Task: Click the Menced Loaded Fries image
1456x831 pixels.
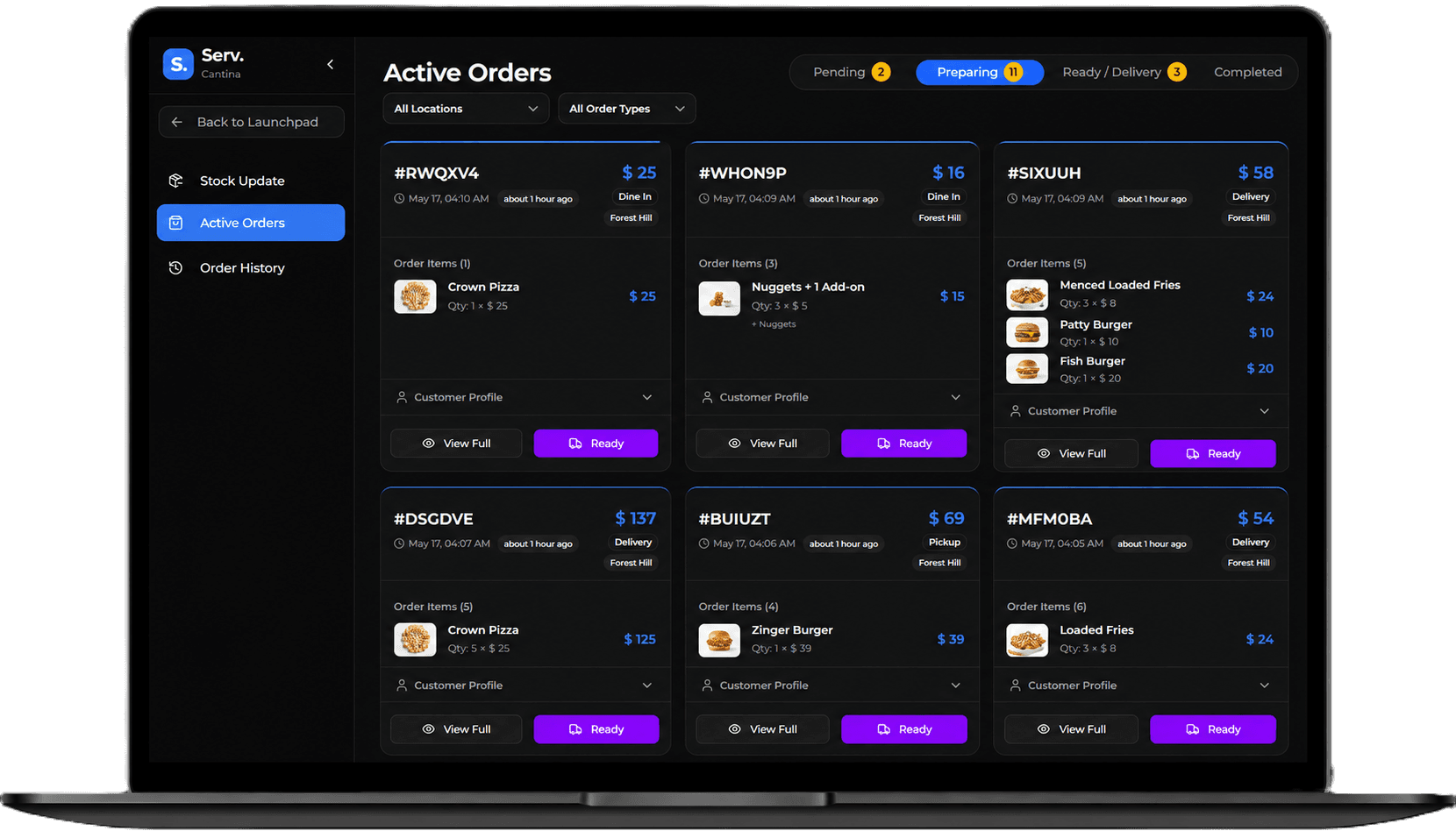Action: click(1027, 295)
